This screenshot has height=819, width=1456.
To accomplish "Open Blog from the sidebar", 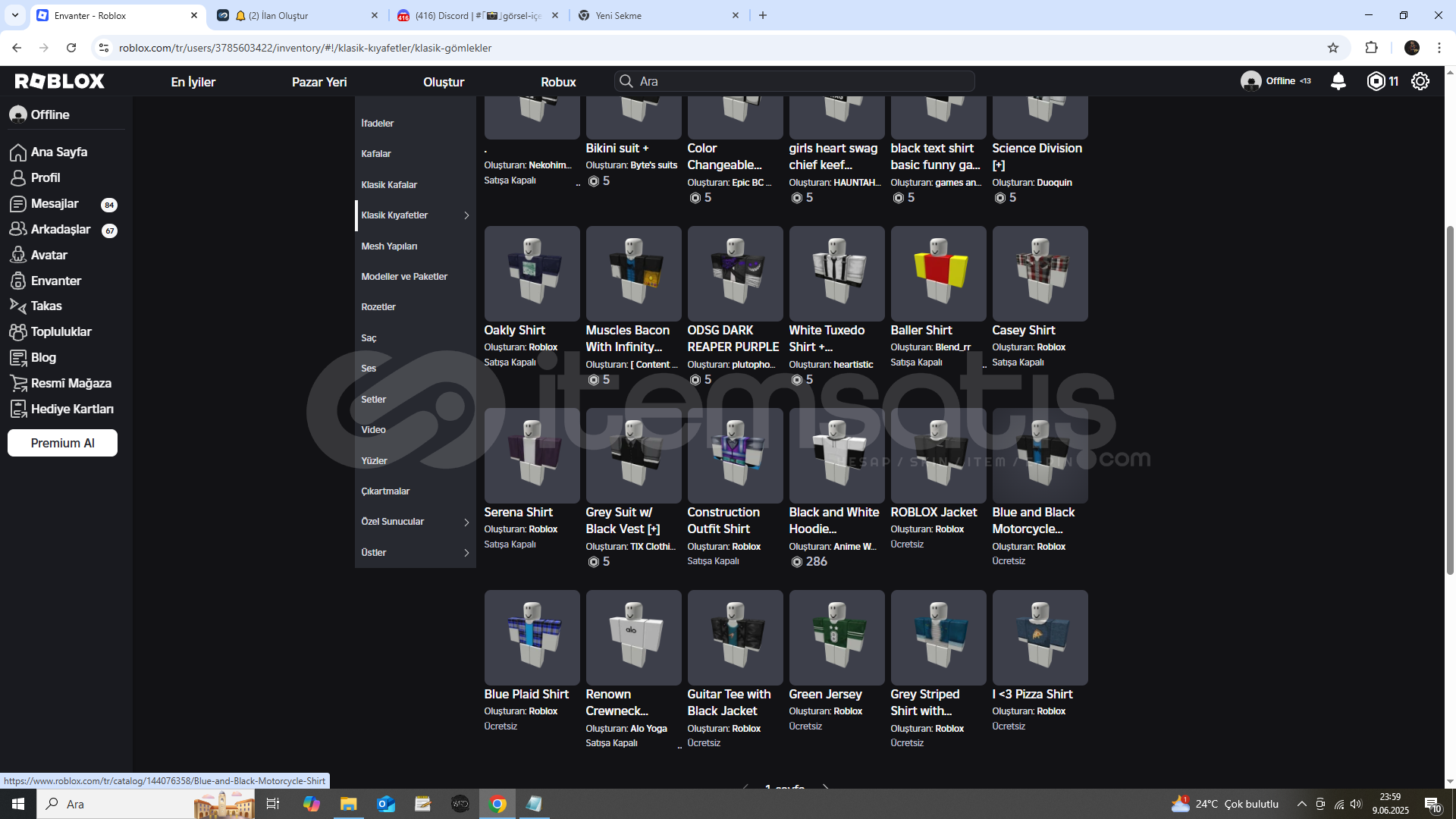I will coord(43,357).
